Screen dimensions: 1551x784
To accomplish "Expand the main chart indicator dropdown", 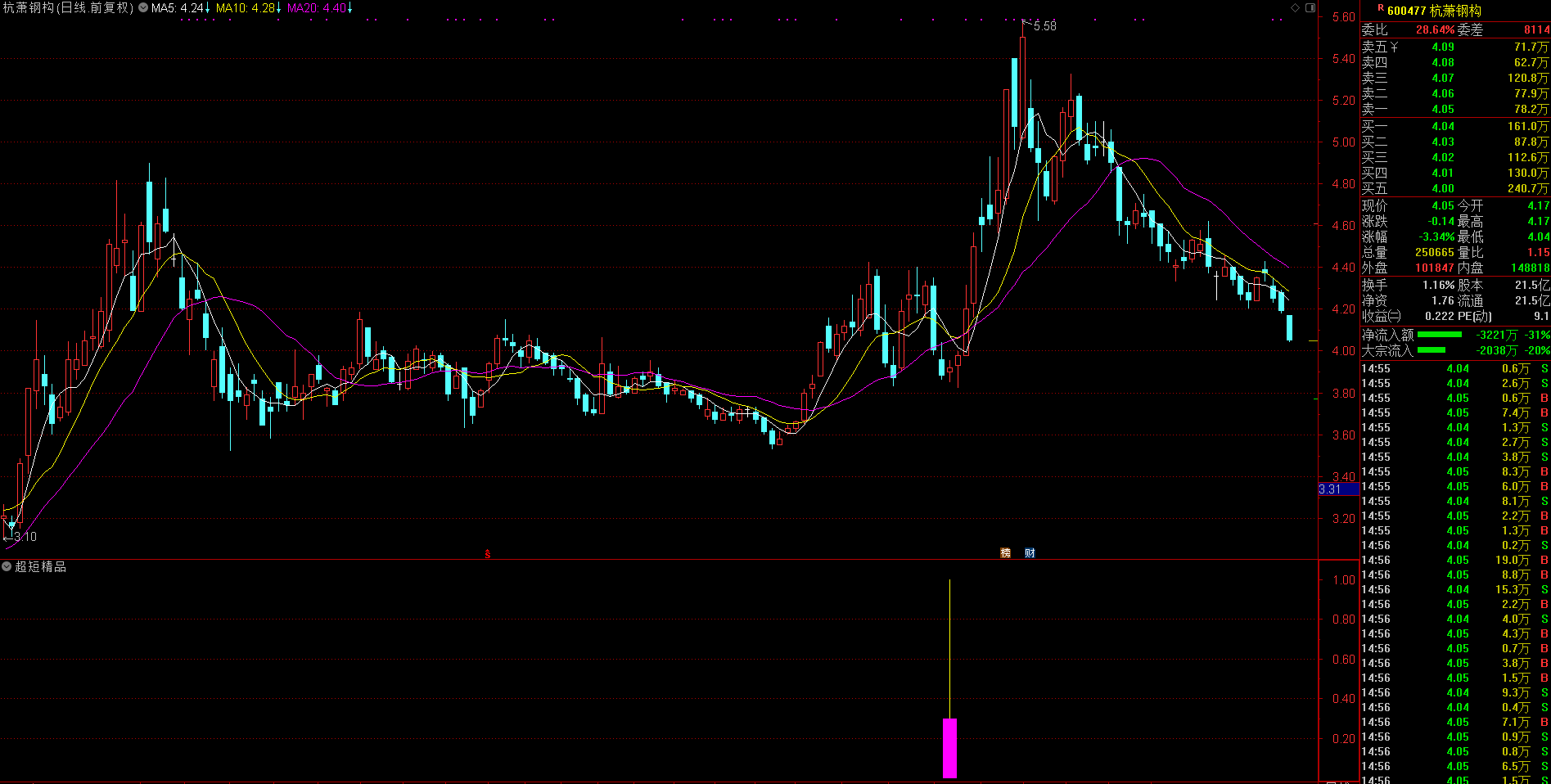I will [x=143, y=8].
